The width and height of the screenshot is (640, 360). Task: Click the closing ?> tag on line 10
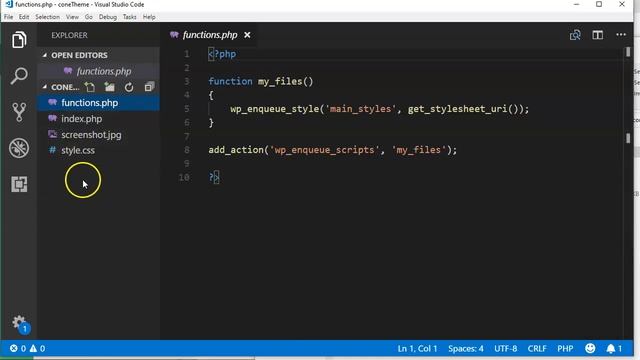coord(214,177)
